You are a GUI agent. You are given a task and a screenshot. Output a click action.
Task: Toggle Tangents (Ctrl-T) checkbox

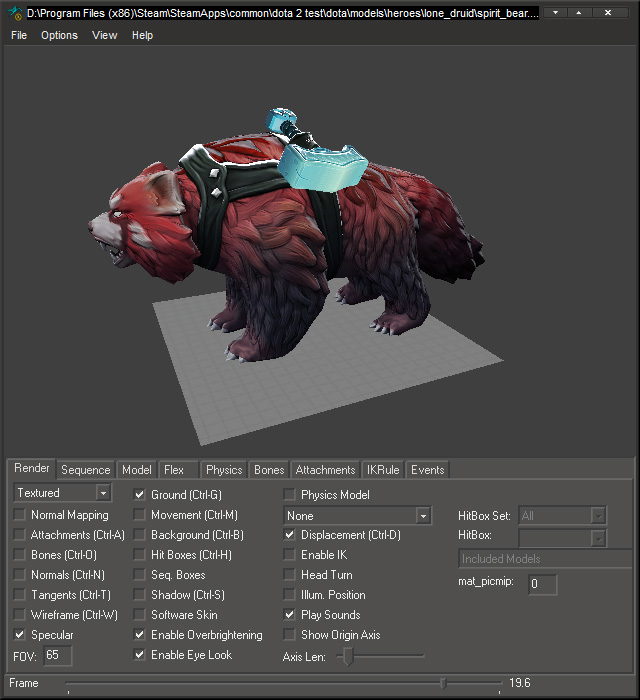tap(20, 595)
